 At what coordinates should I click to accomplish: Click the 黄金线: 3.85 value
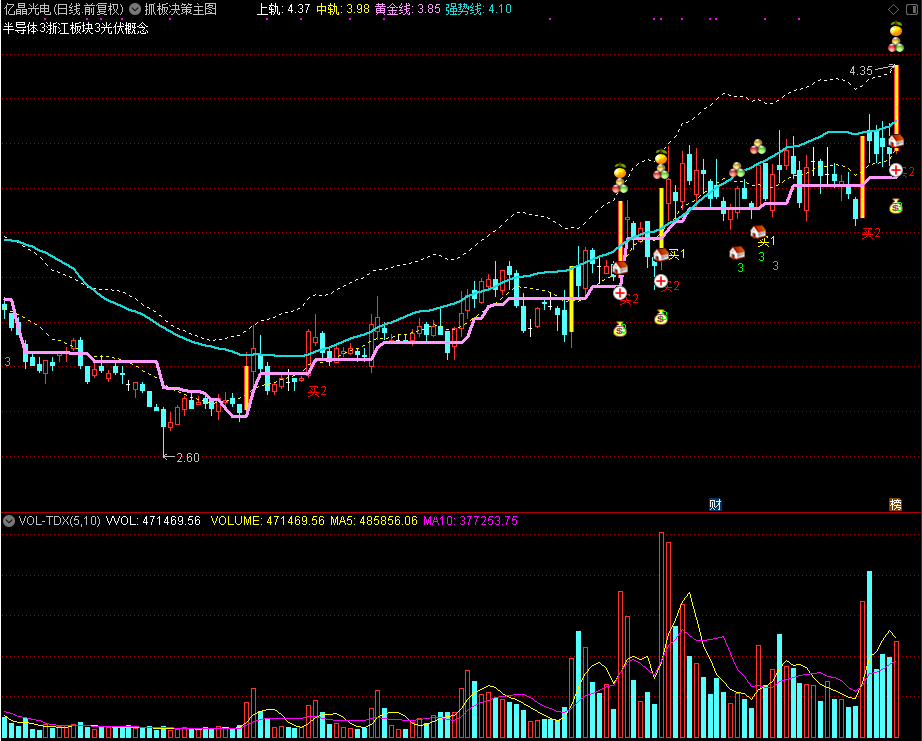coord(407,9)
